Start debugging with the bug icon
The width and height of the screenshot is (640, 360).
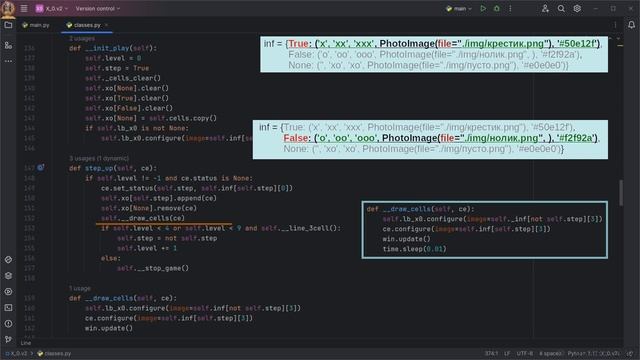point(497,9)
